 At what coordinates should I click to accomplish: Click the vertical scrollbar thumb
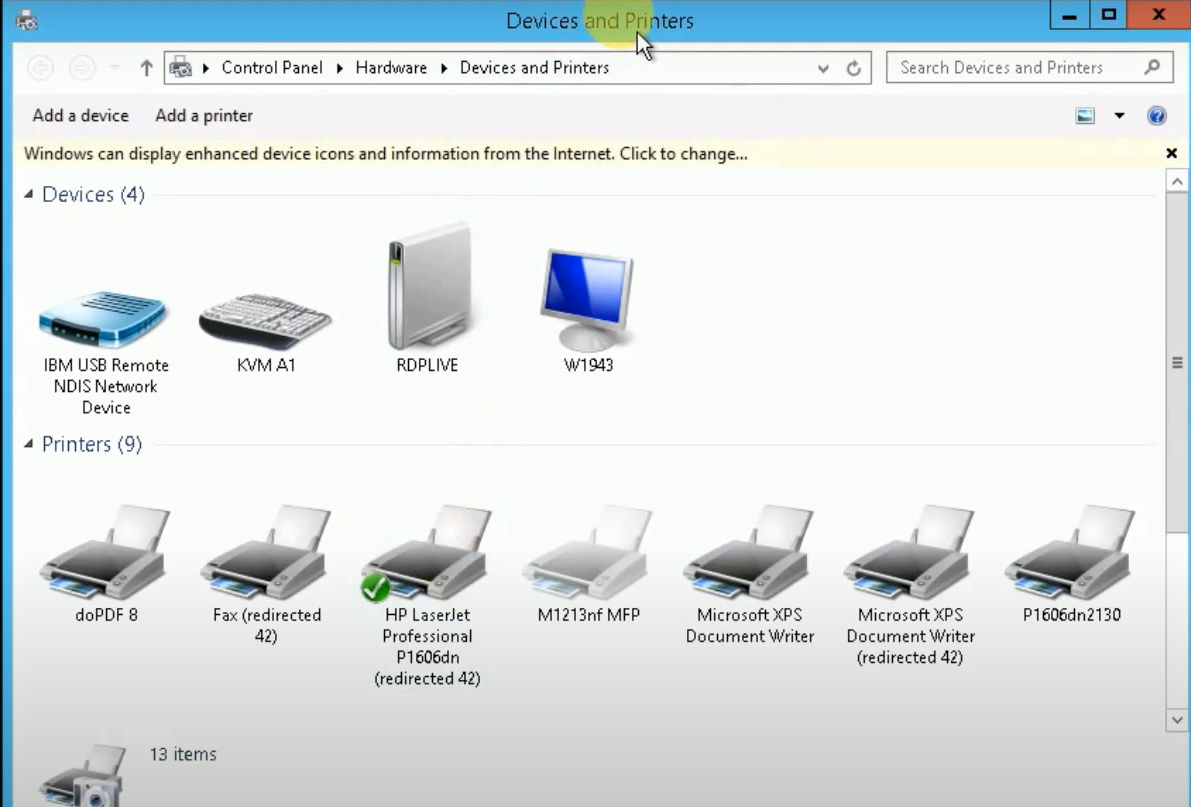click(1177, 362)
